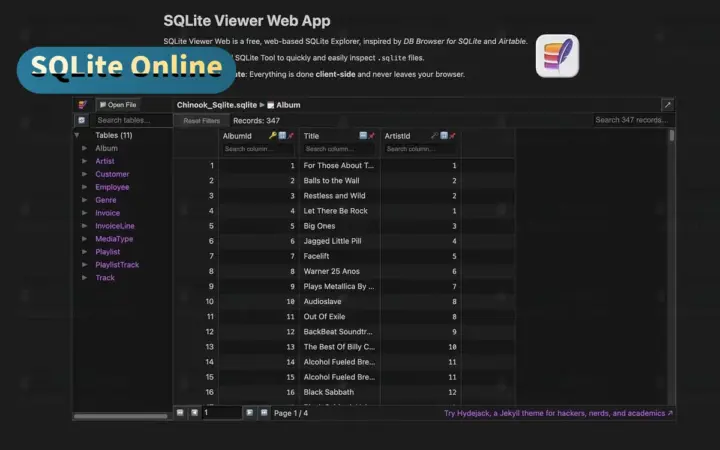Select the Audioslave title cell
This screenshot has width=720, height=450.
pos(340,301)
